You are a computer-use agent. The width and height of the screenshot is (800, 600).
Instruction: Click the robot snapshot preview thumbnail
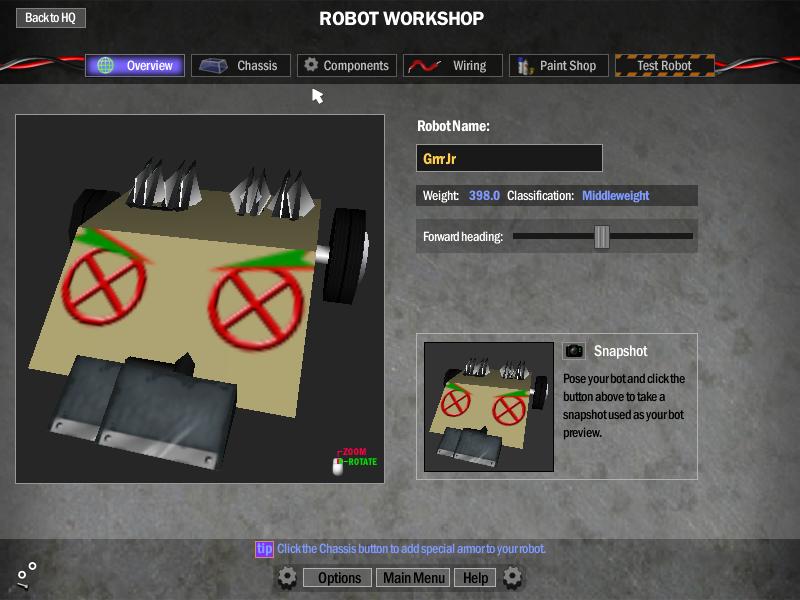point(489,407)
